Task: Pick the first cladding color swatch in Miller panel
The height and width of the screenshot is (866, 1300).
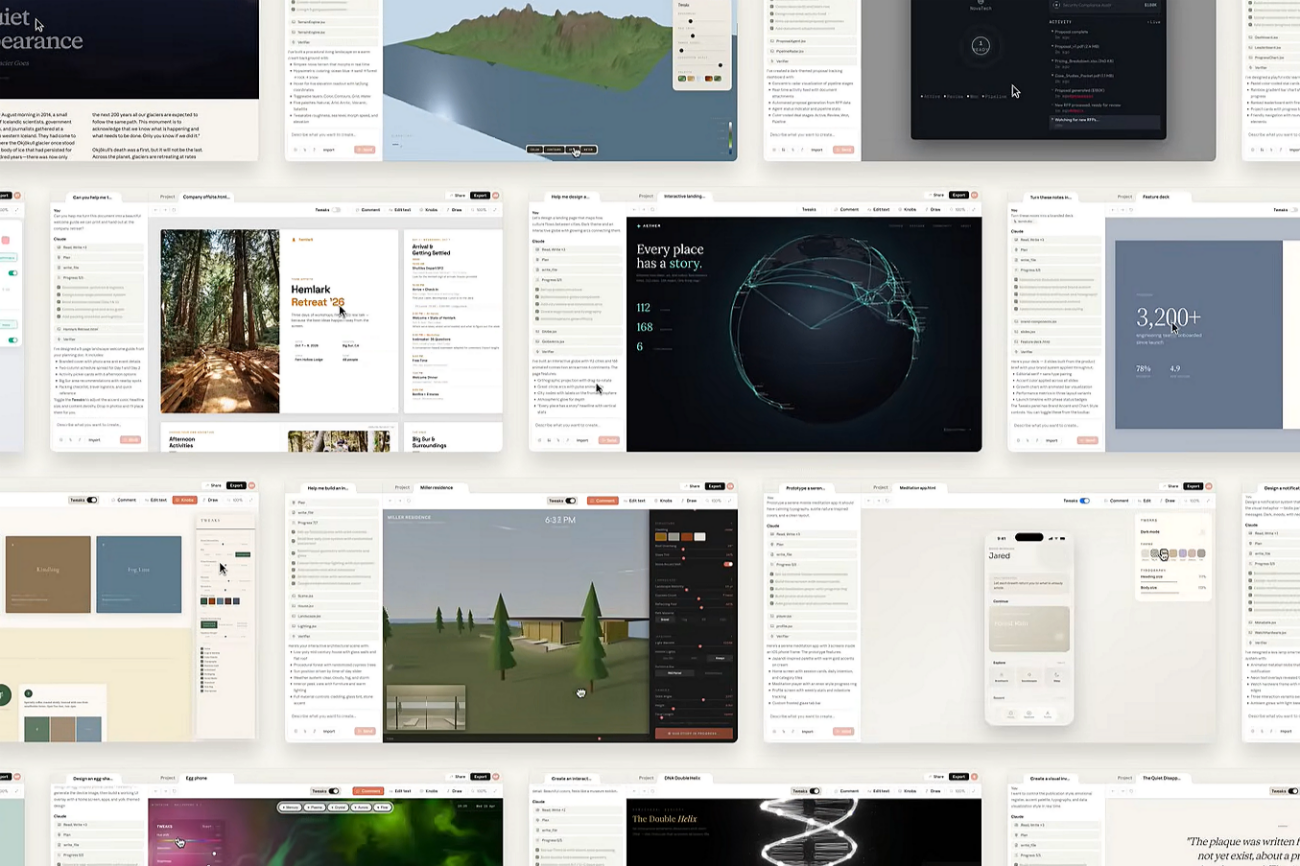Action: click(x=660, y=537)
